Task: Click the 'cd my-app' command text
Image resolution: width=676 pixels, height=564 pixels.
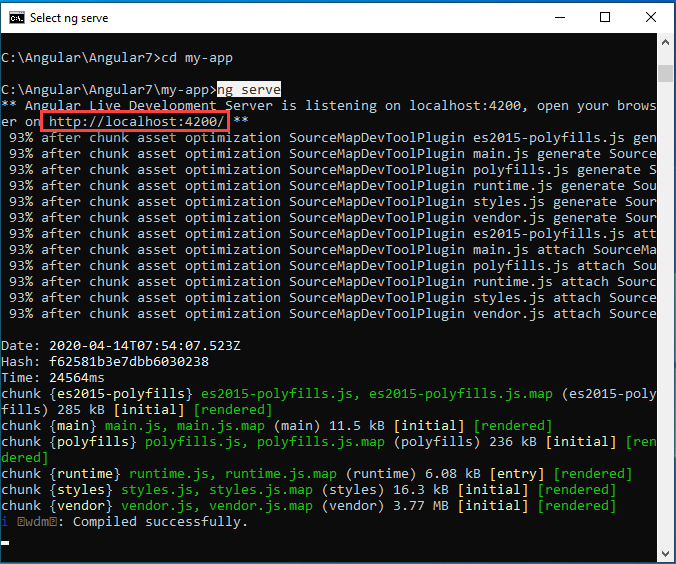Action: (x=197, y=58)
